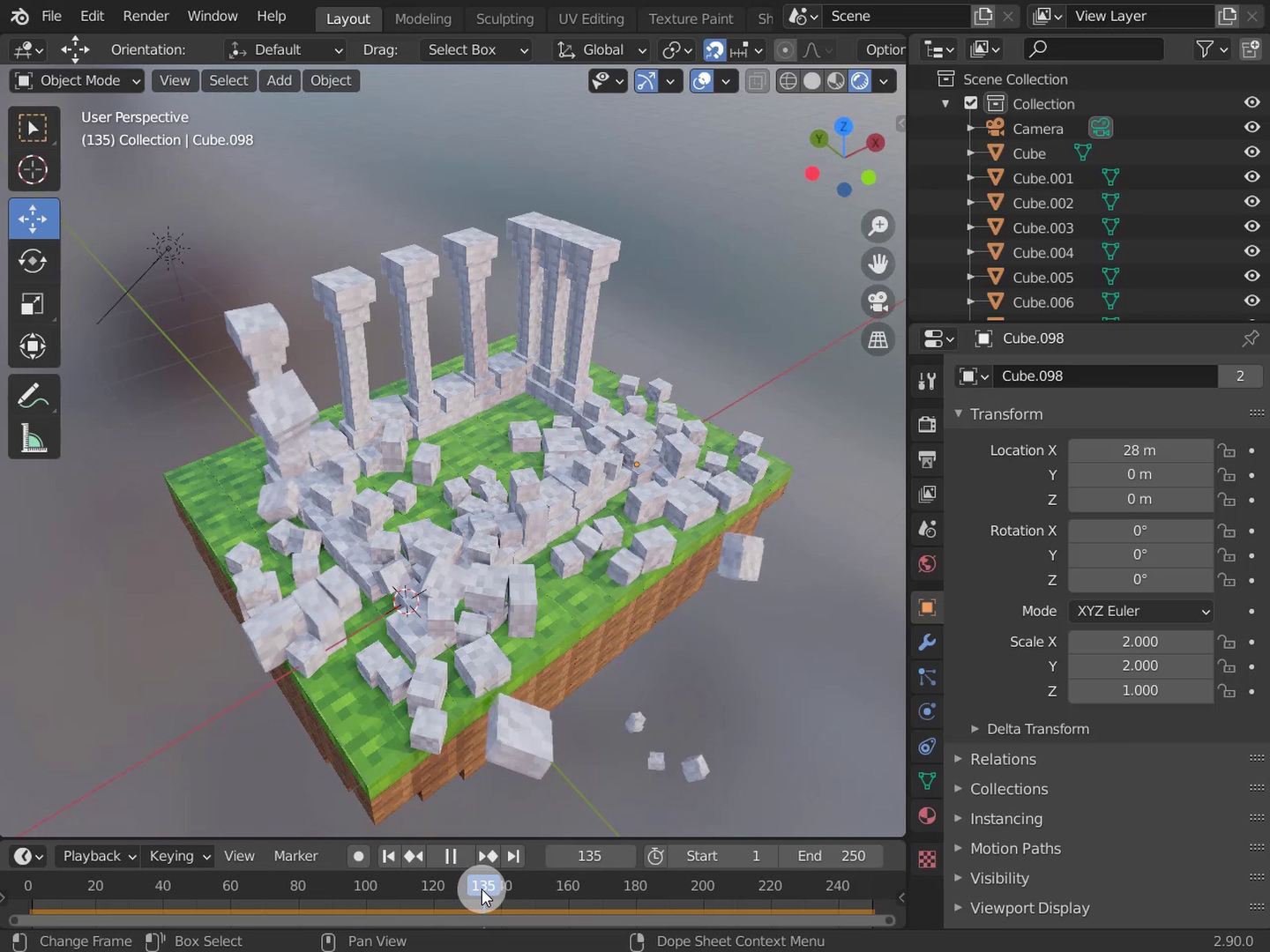
Task: Activate the Rotate tool
Action: [x=33, y=261]
